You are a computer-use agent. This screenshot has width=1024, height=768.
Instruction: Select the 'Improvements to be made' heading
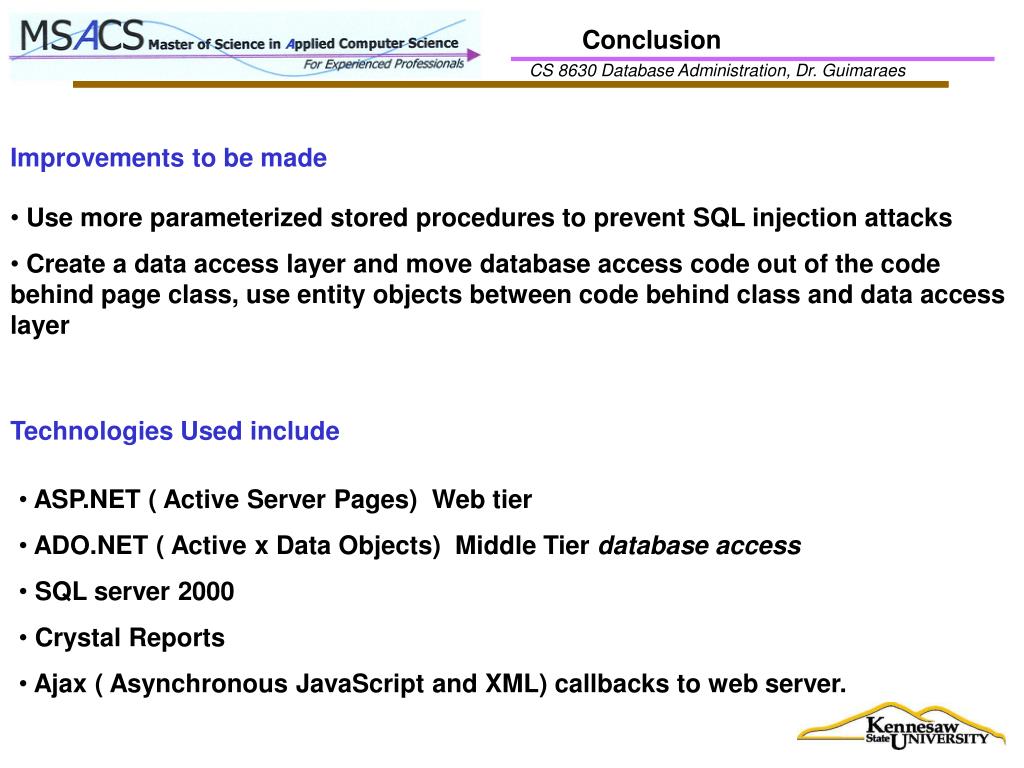168,158
